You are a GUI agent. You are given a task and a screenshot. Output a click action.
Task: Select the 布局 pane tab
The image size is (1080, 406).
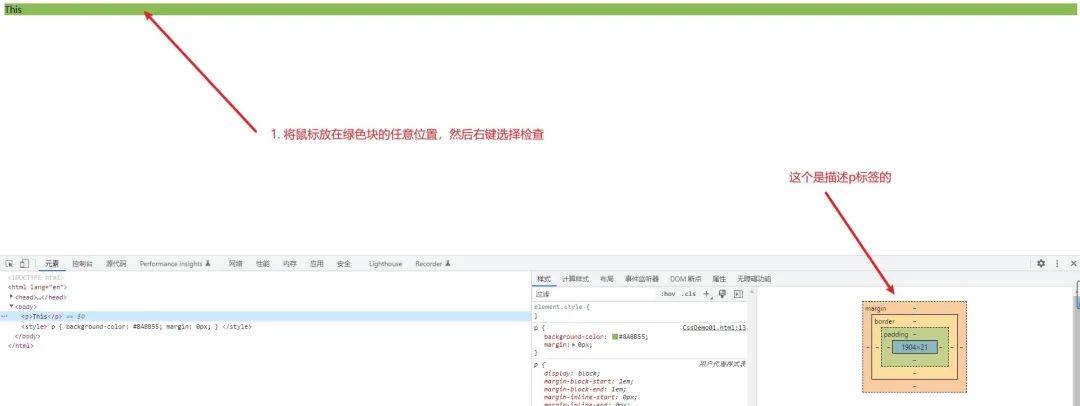(x=607, y=278)
